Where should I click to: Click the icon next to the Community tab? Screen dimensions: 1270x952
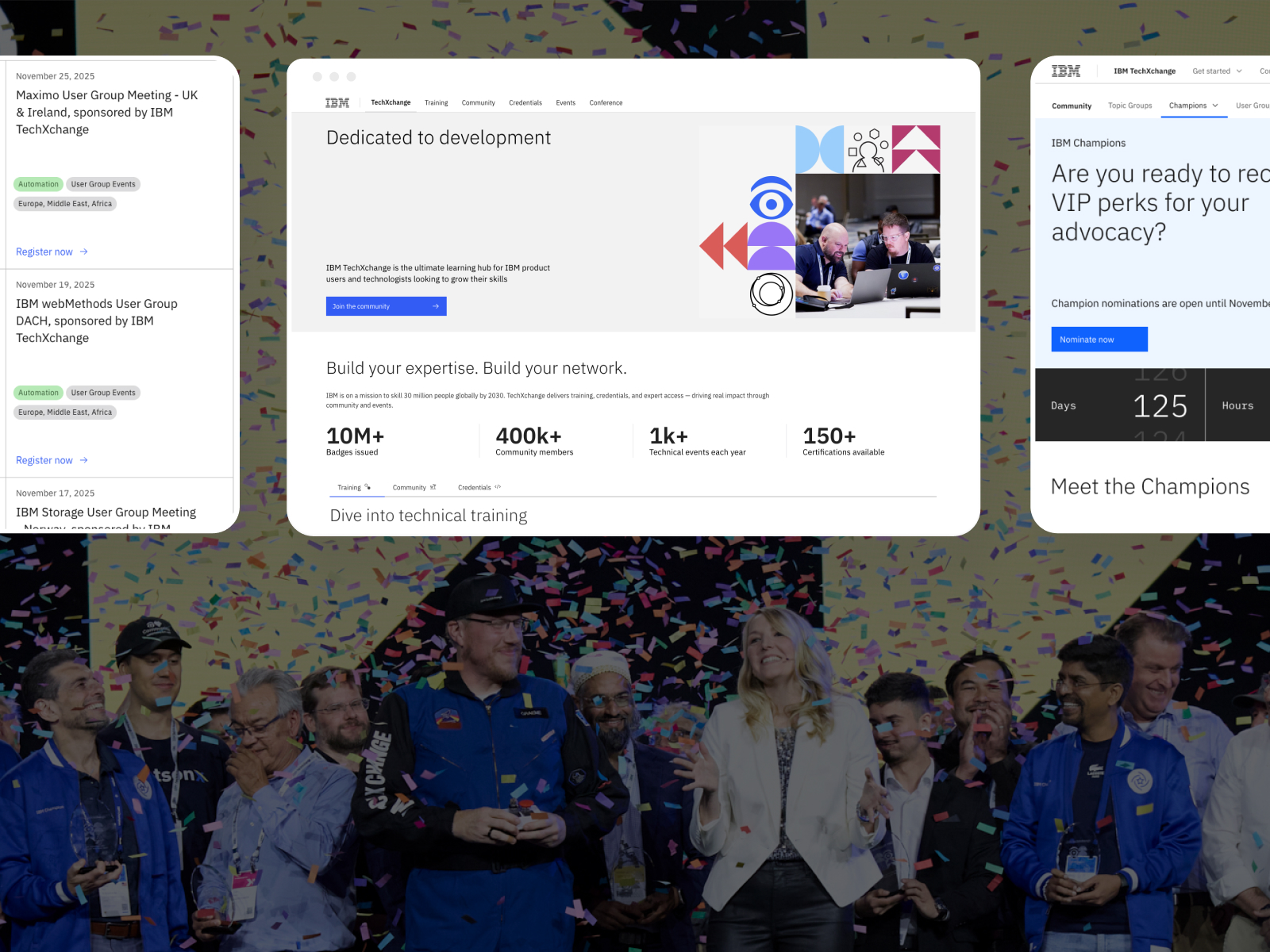433,487
